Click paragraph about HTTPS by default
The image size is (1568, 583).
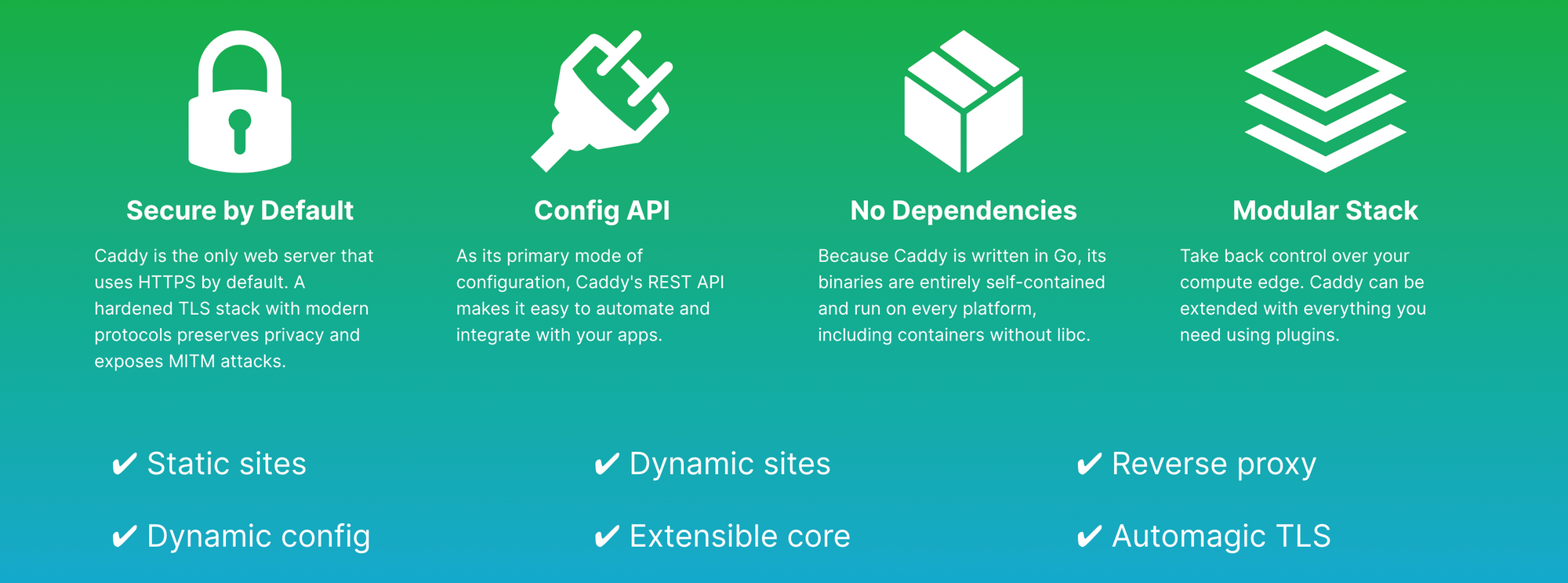(234, 308)
